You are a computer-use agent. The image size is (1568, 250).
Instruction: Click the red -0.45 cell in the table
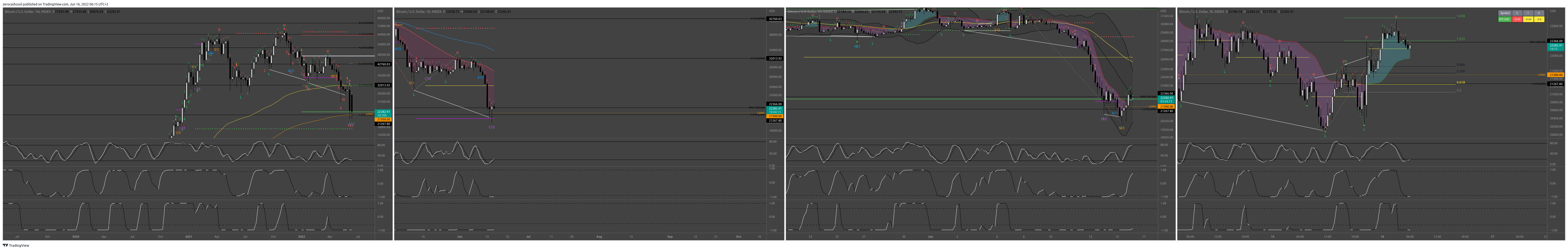coord(1517,19)
